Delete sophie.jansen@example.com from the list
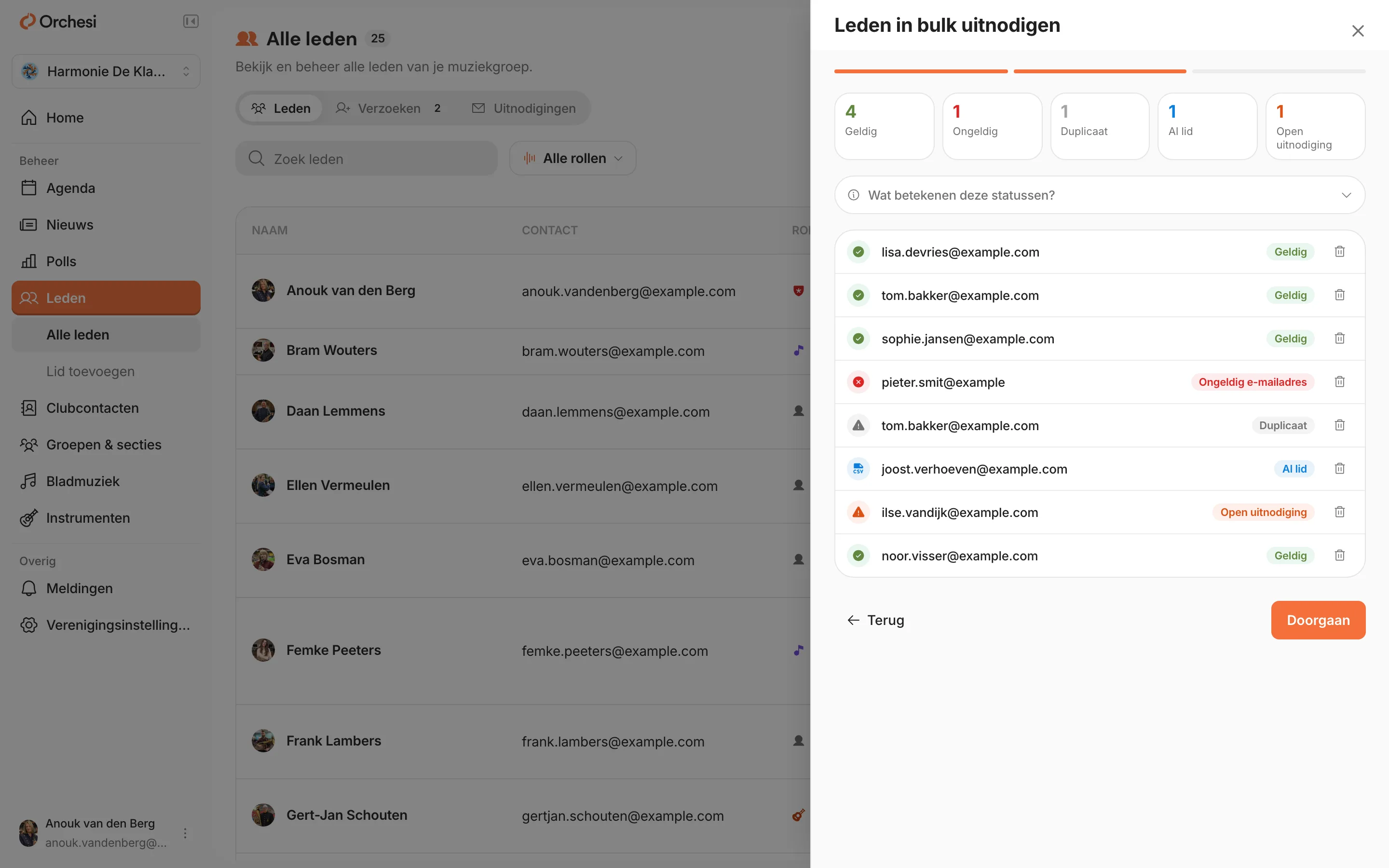 click(x=1339, y=339)
